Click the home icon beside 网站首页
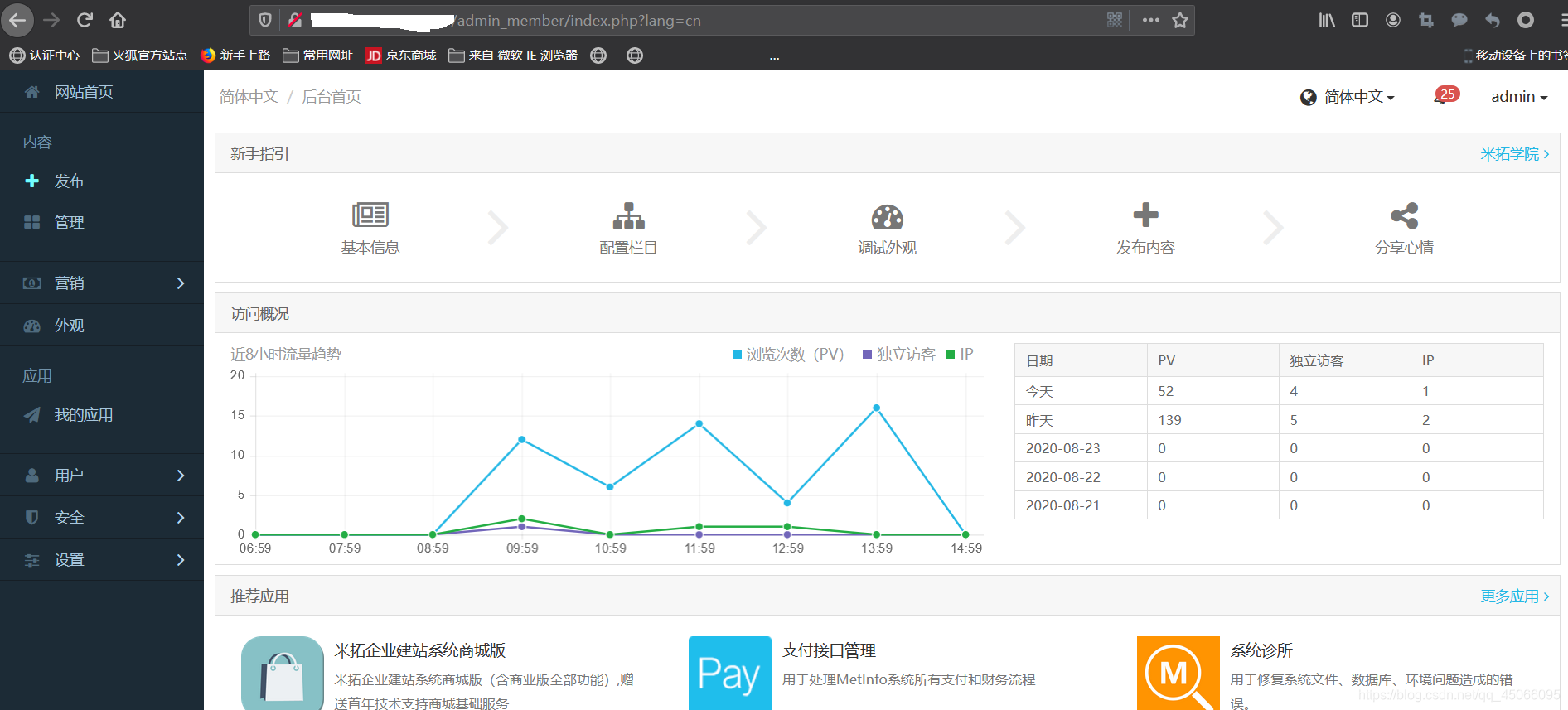This screenshot has height=710, width=1568. click(31, 92)
